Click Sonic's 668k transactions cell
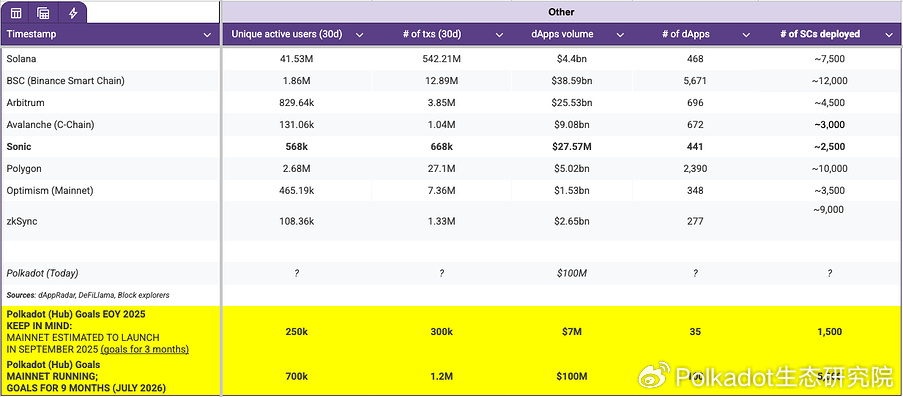 click(x=441, y=146)
